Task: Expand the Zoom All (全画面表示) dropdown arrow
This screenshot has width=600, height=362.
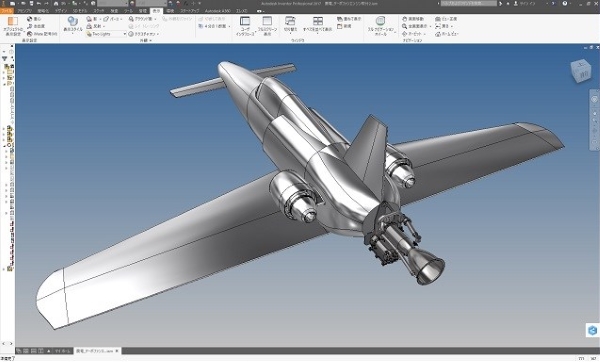Action: [430, 26]
